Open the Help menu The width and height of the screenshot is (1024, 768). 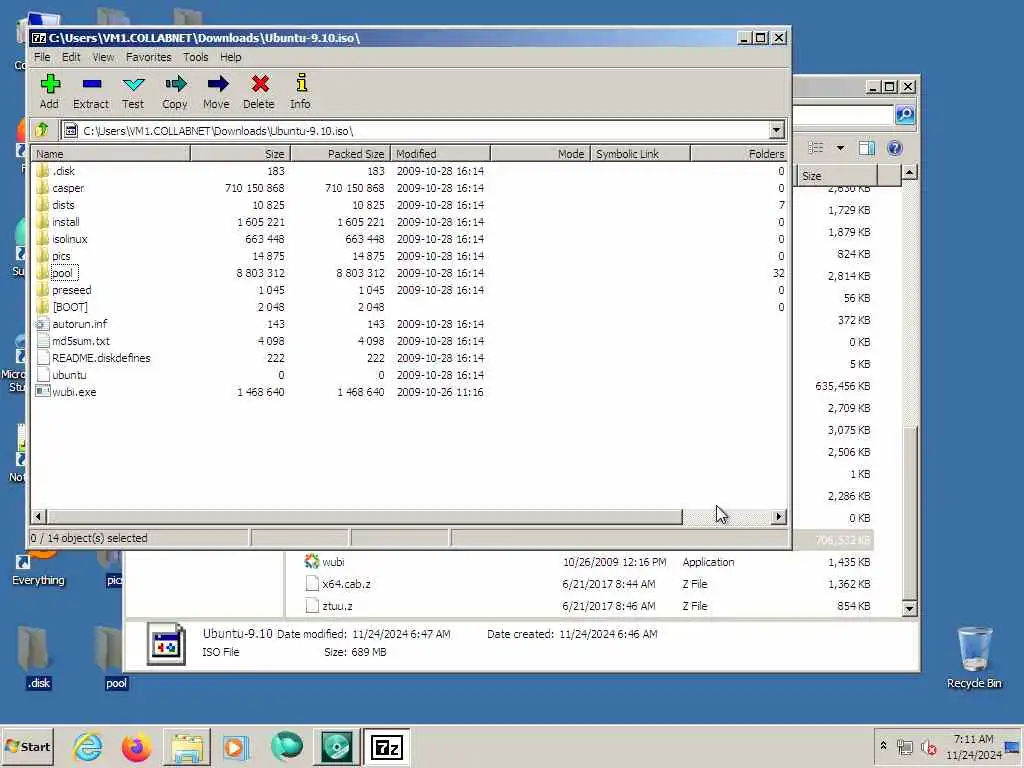coord(230,57)
